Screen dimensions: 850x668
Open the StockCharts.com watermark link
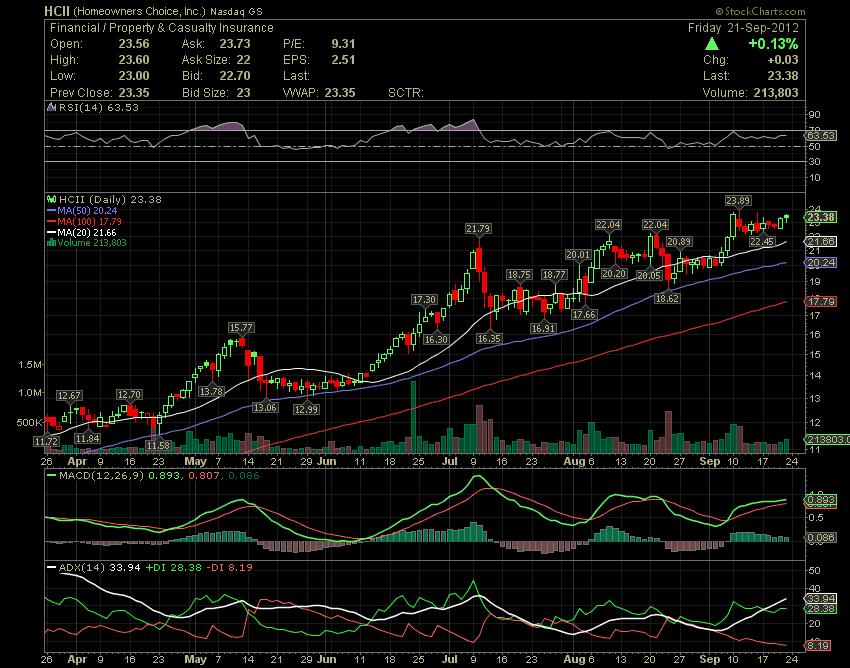760,11
